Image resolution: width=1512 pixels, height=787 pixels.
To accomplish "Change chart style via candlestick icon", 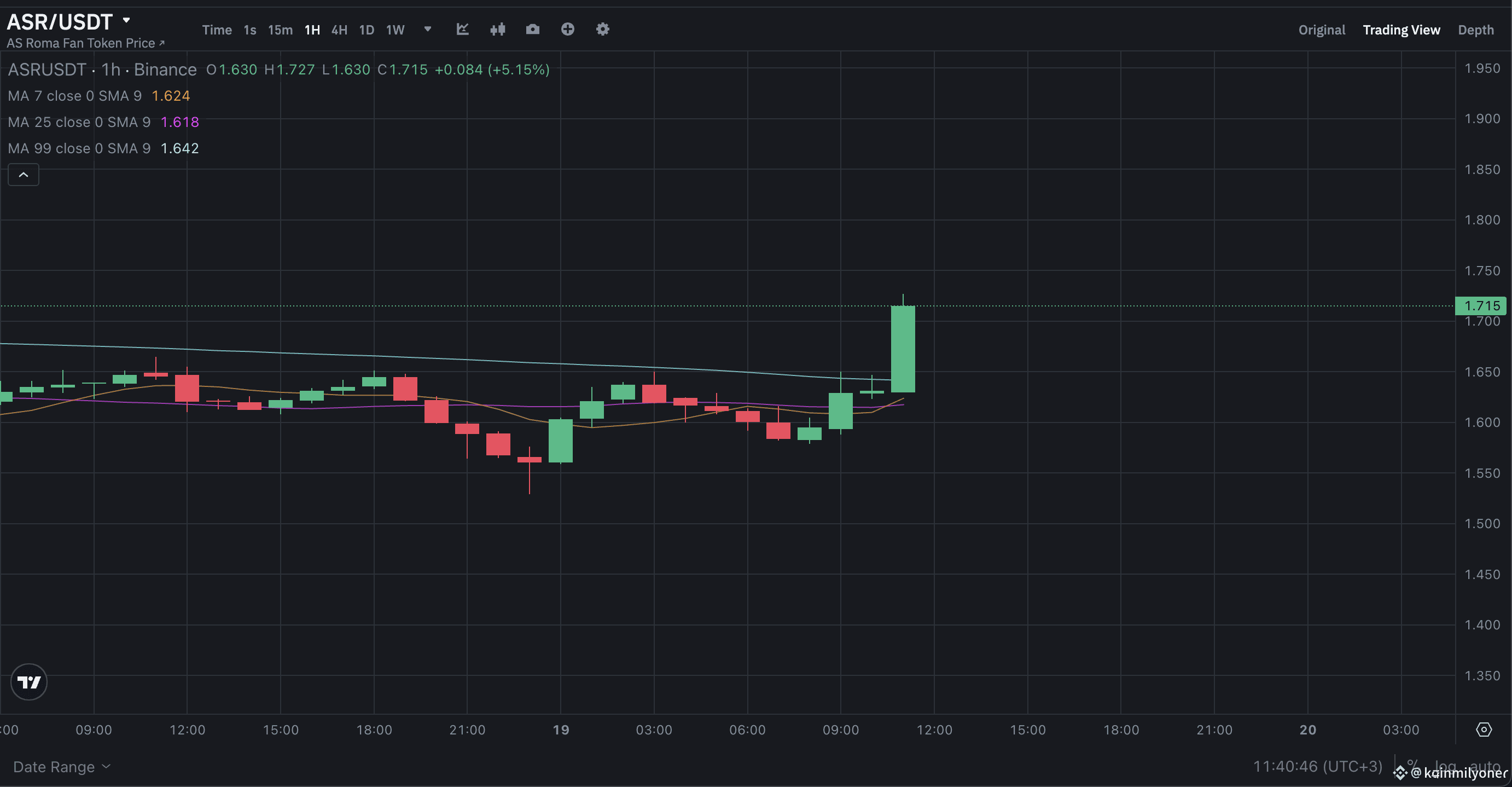I will tap(498, 30).
